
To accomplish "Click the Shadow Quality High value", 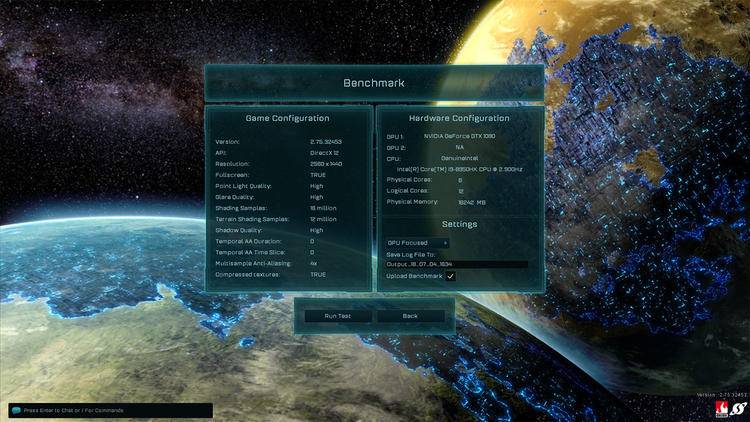I will 316,230.
